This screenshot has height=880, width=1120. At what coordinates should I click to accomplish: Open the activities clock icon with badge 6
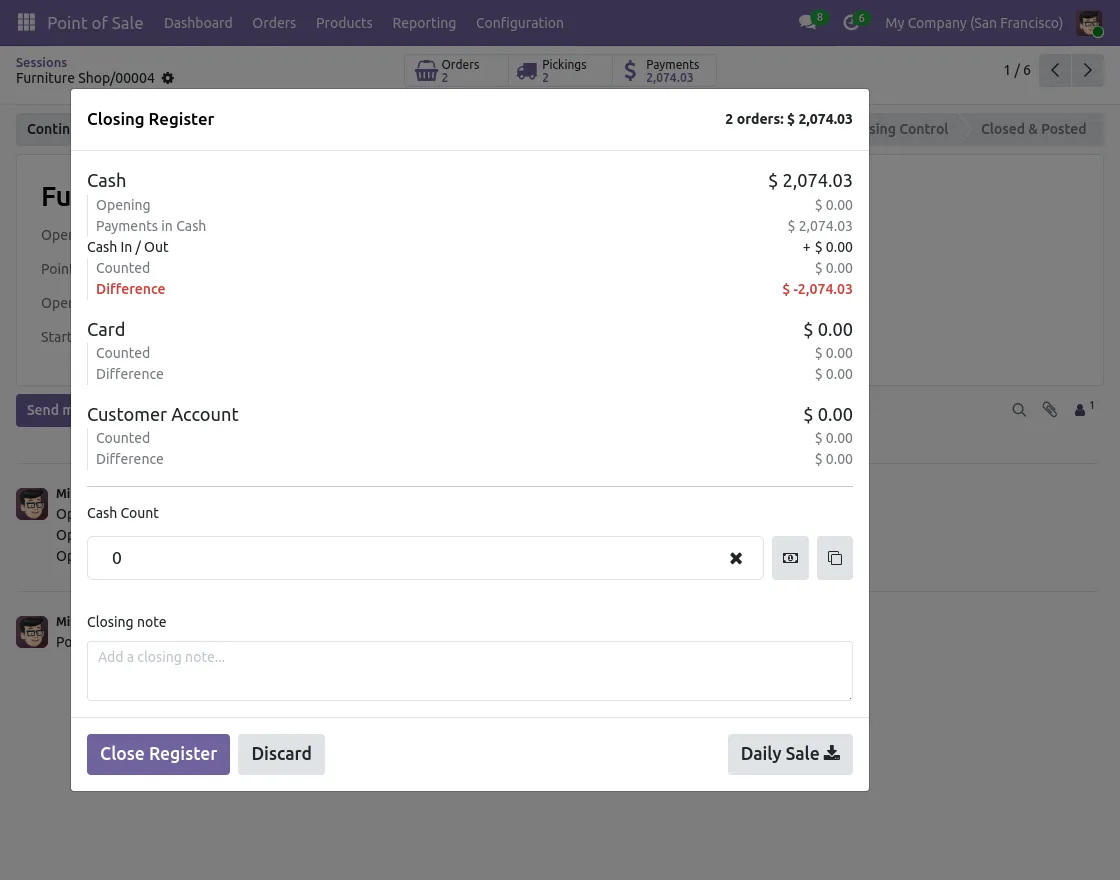[x=851, y=22]
